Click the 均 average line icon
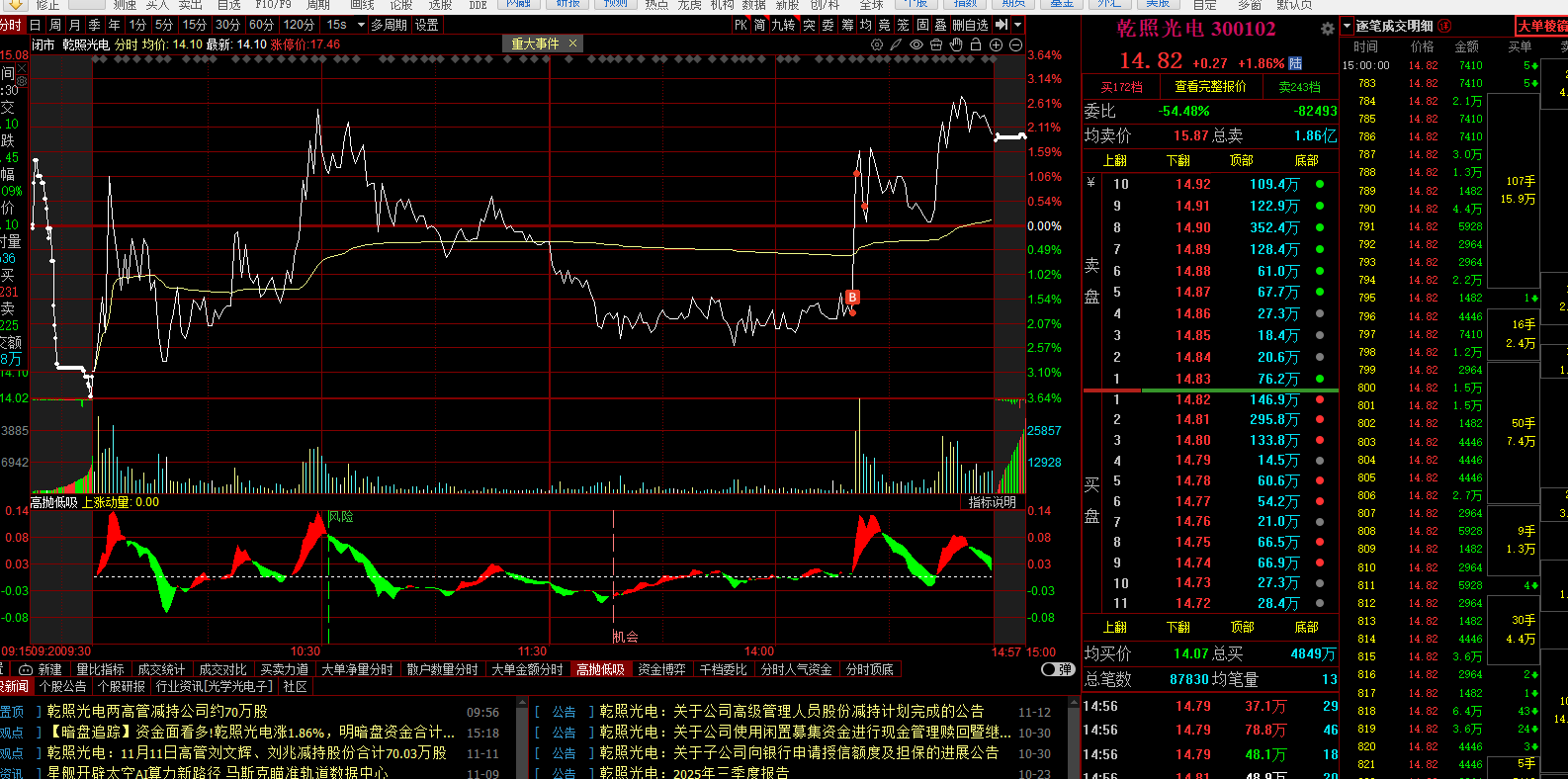Viewport: 1568px width, 779px height. pos(866,25)
